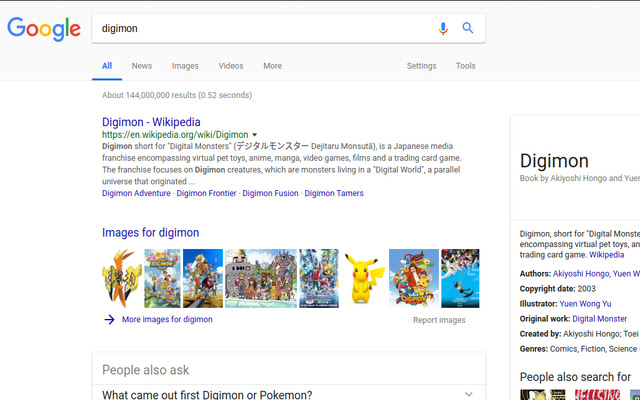Open the Digimon Adventure sitelink

[x=136, y=193]
